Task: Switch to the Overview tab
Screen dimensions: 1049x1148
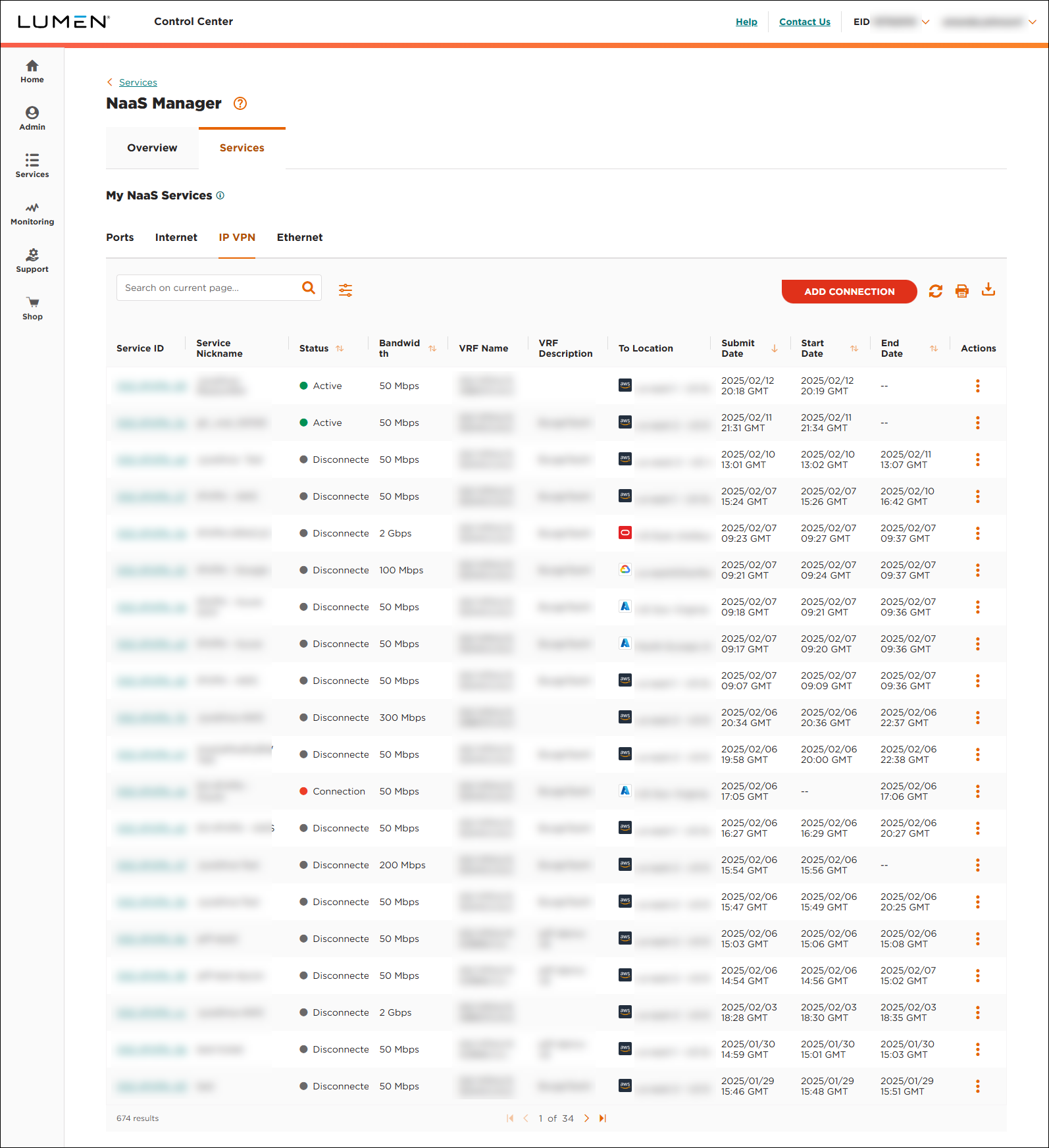Action: [152, 148]
